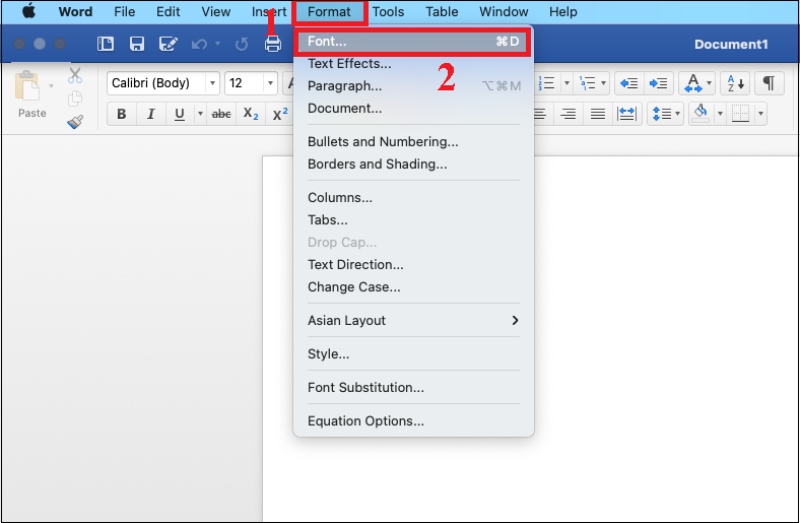This screenshot has width=800, height=523.
Task: Click the Shading paint bucket color
Action: pos(699,114)
